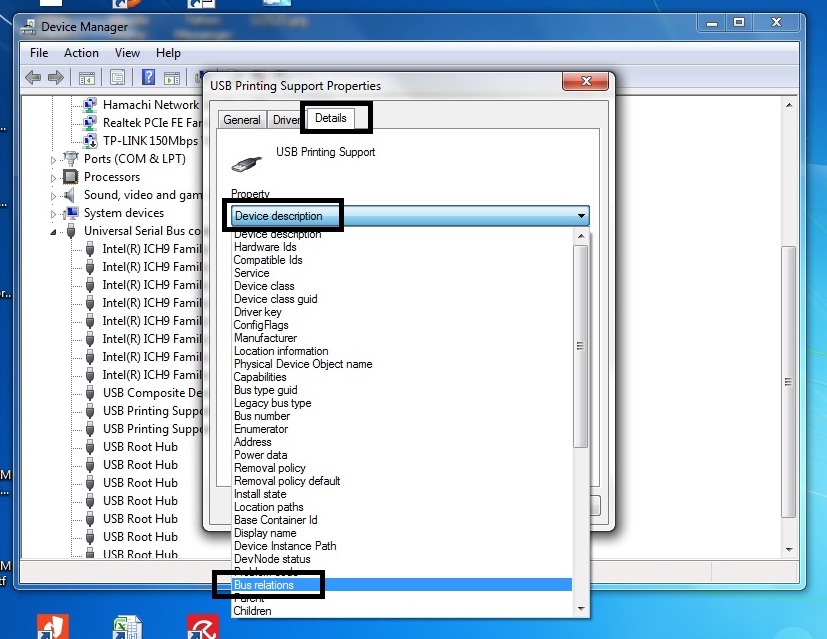Open the Property combo box arrow
Image resolution: width=827 pixels, height=639 pixels.
point(581,216)
